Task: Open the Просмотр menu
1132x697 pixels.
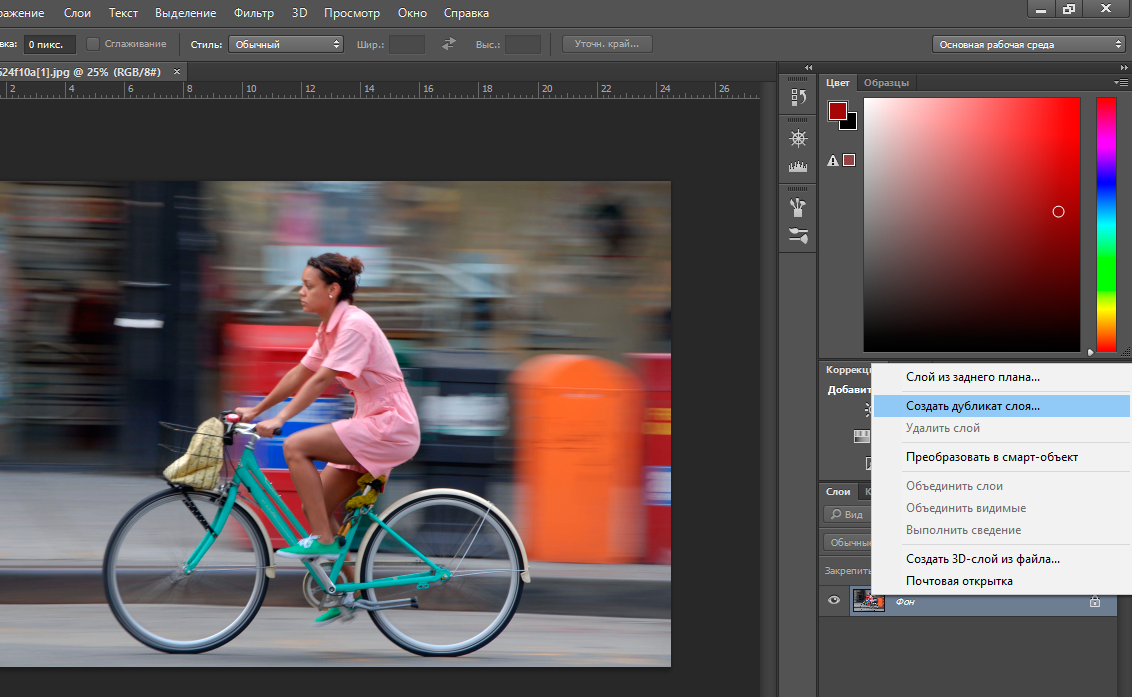Action: coord(352,13)
